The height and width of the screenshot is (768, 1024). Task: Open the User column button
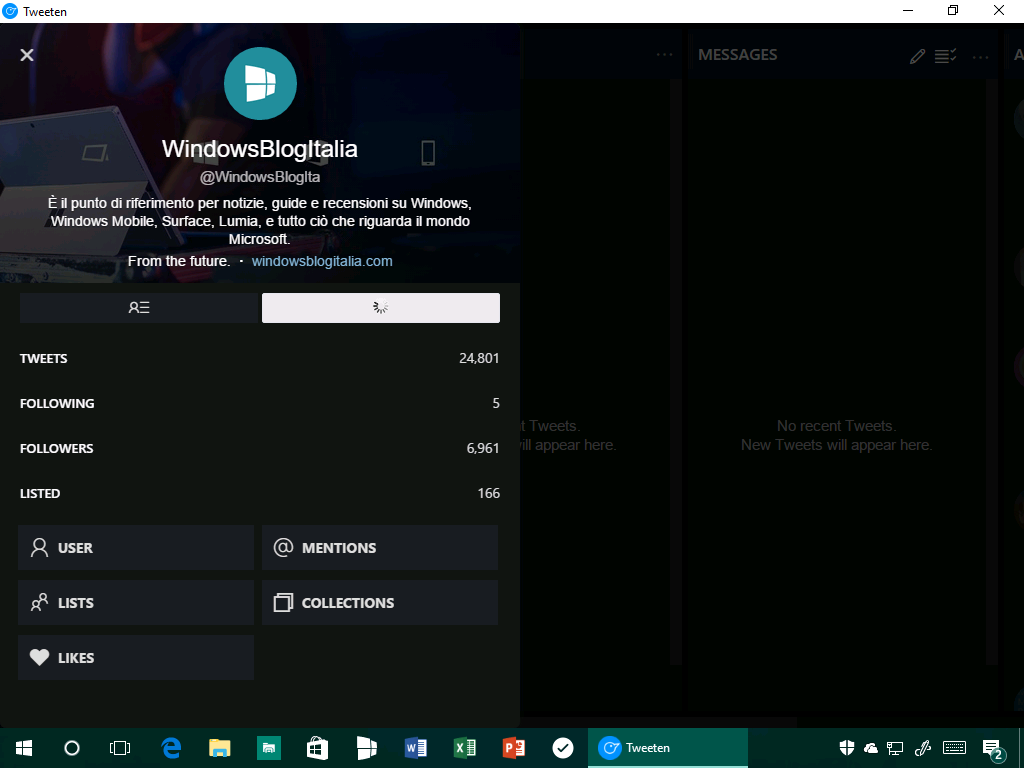click(x=136, y=548)
